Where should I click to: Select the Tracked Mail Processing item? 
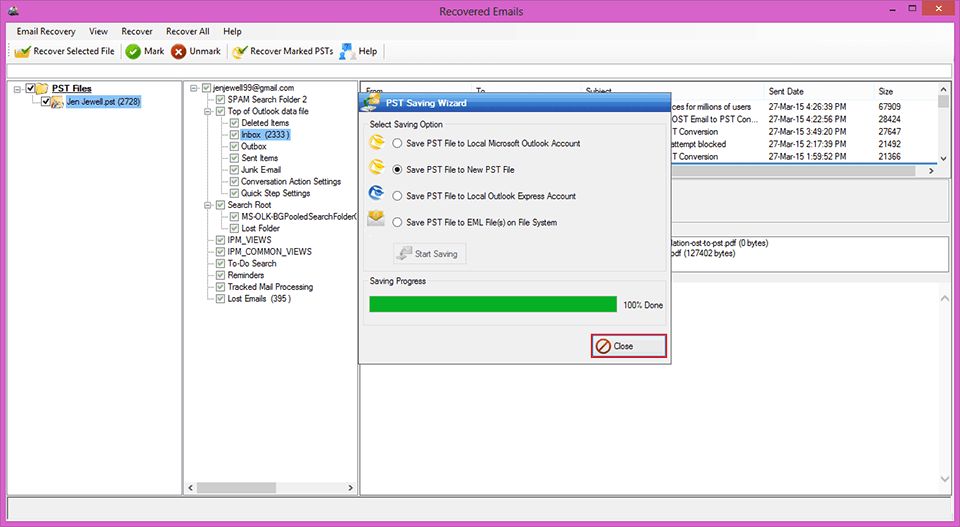coord(270,286)
